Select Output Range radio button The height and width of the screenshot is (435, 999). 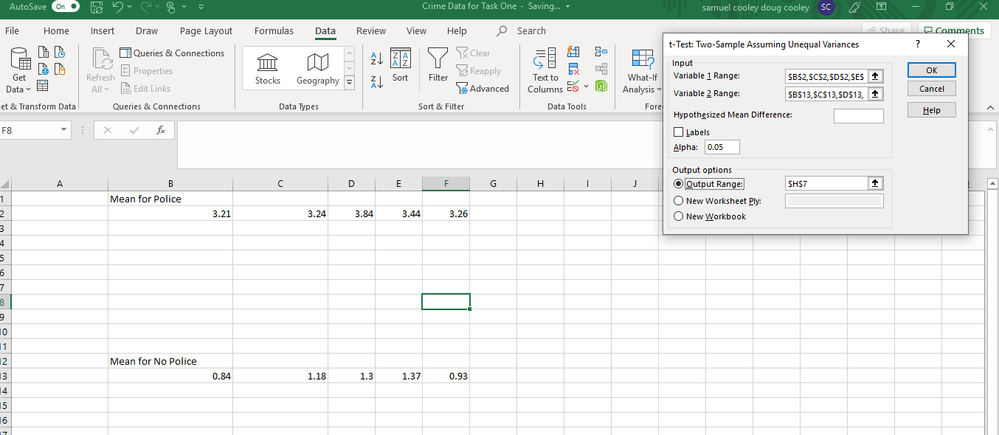click(x=679, y=184)
